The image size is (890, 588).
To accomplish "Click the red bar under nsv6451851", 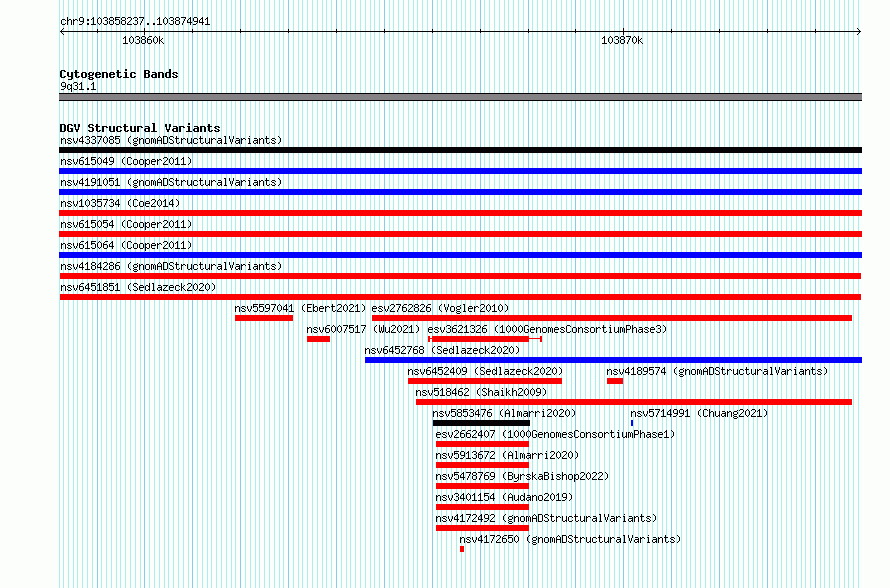I will pos(460,297).
